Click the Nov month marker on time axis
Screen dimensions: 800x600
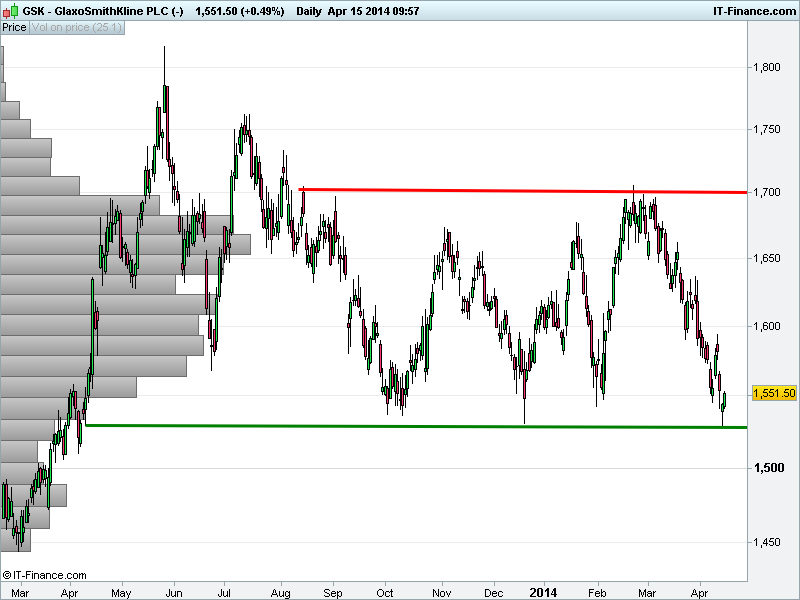pos(440,592)
